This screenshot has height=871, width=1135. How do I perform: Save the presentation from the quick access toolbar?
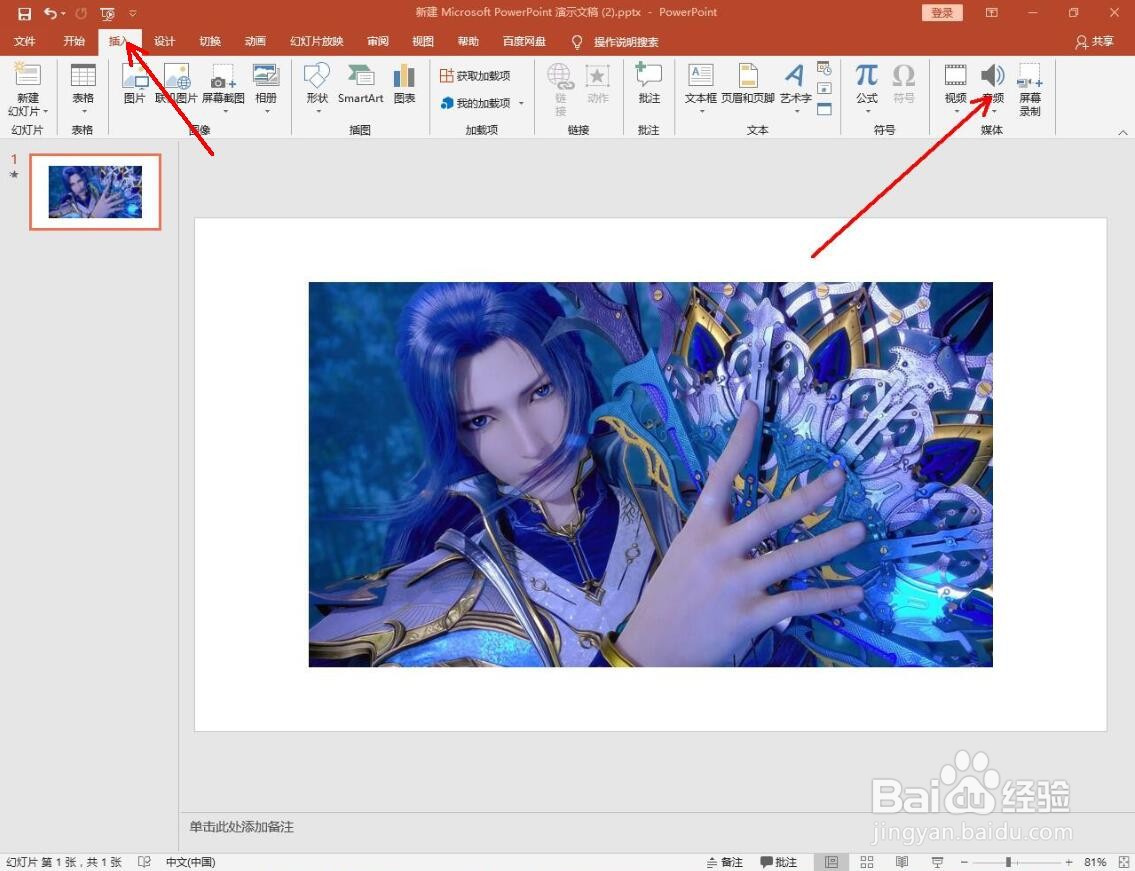tap(24, 13)
